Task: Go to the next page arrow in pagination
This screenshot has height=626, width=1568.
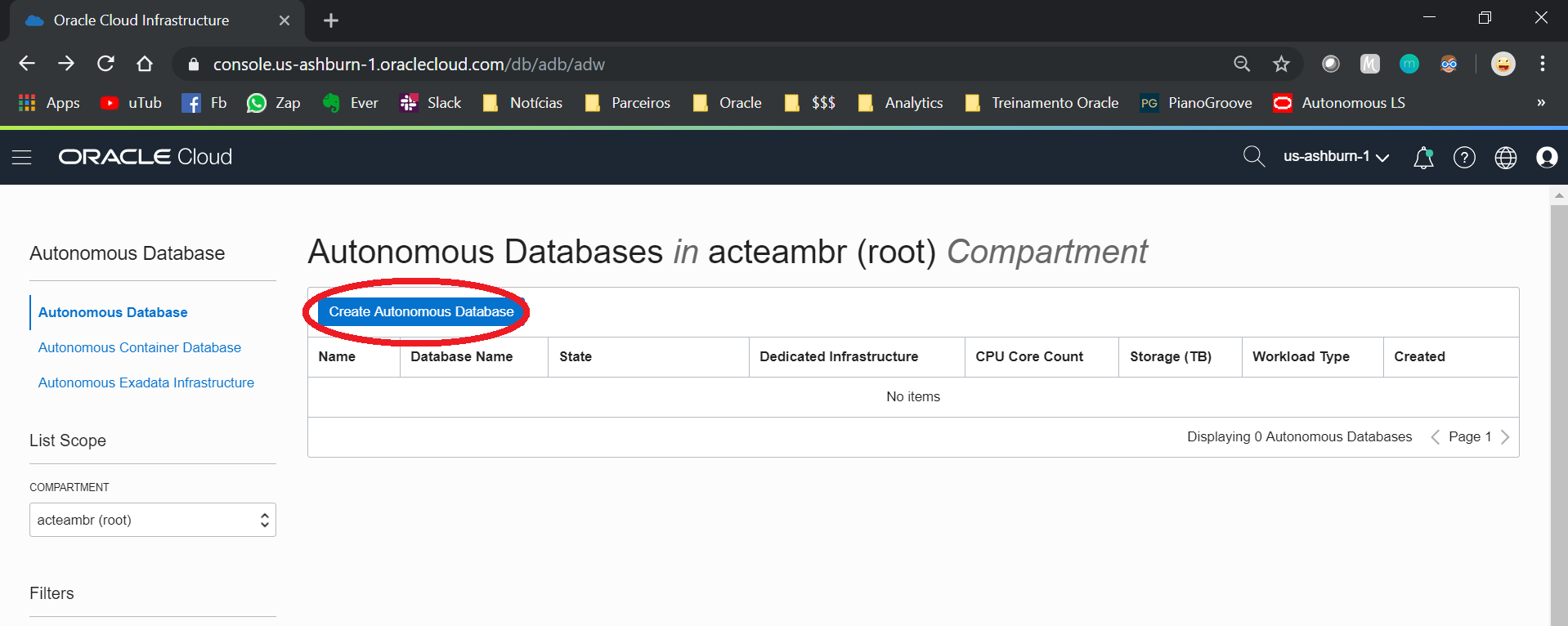Action: click(x=1505, y=437)
